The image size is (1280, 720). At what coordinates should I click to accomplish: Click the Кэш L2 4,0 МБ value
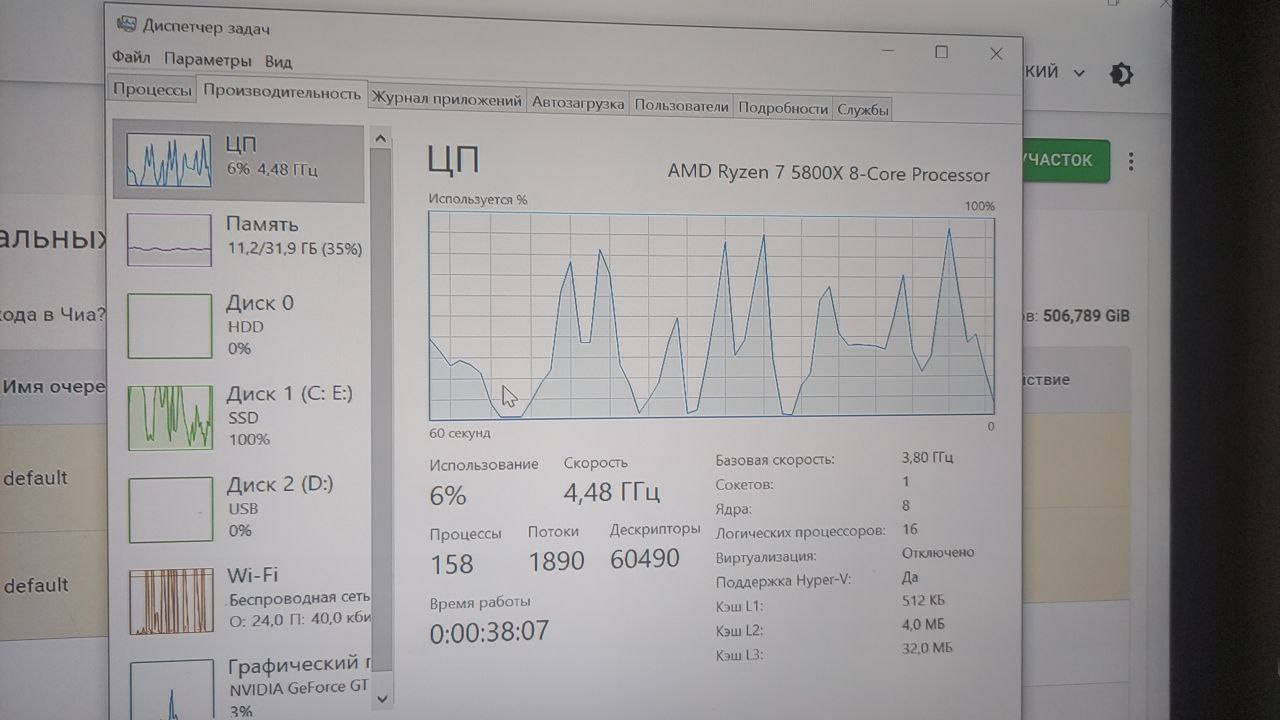point(922,625)
